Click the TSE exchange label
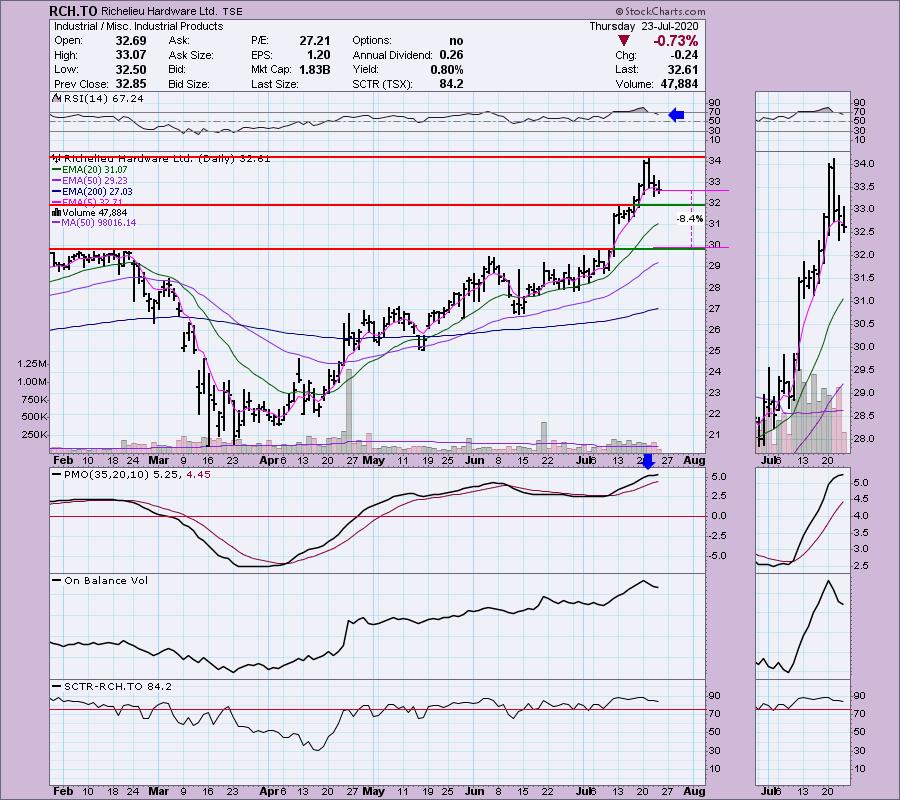This screenshot has width=900, height=800. [x=232, y=11]
